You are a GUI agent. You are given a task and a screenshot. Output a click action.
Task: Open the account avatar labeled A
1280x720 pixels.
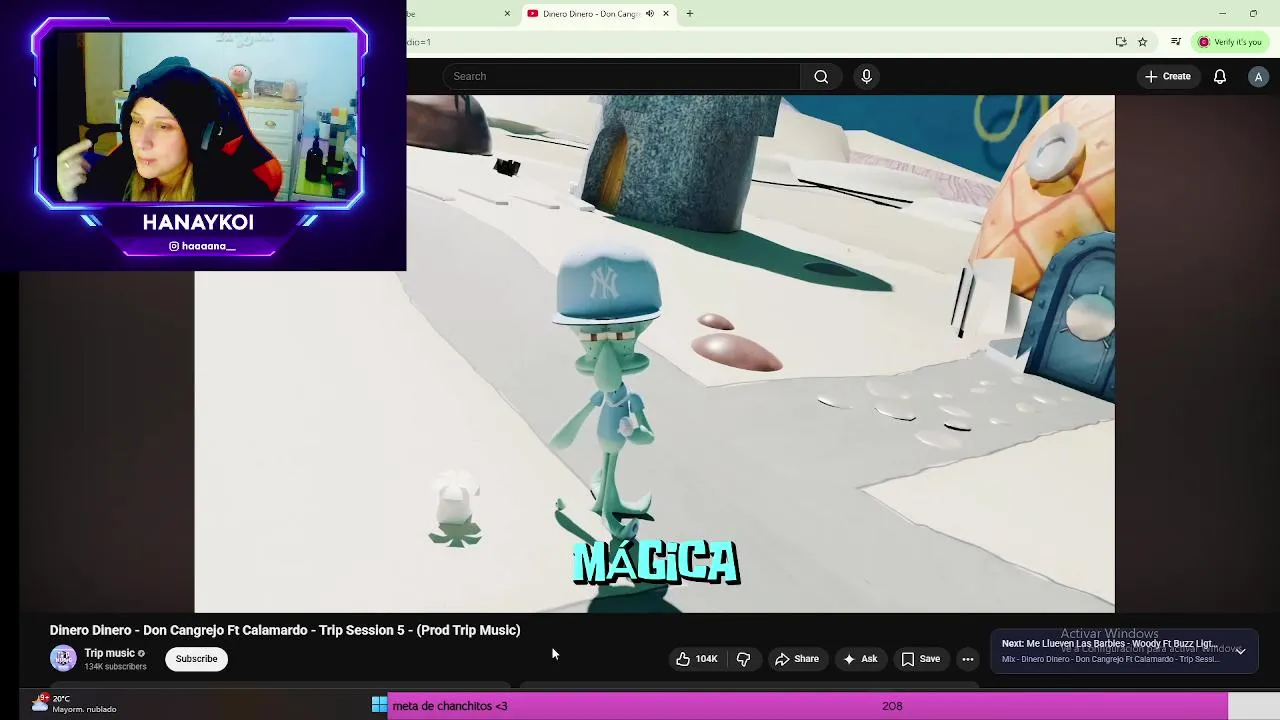point(1258,76)
